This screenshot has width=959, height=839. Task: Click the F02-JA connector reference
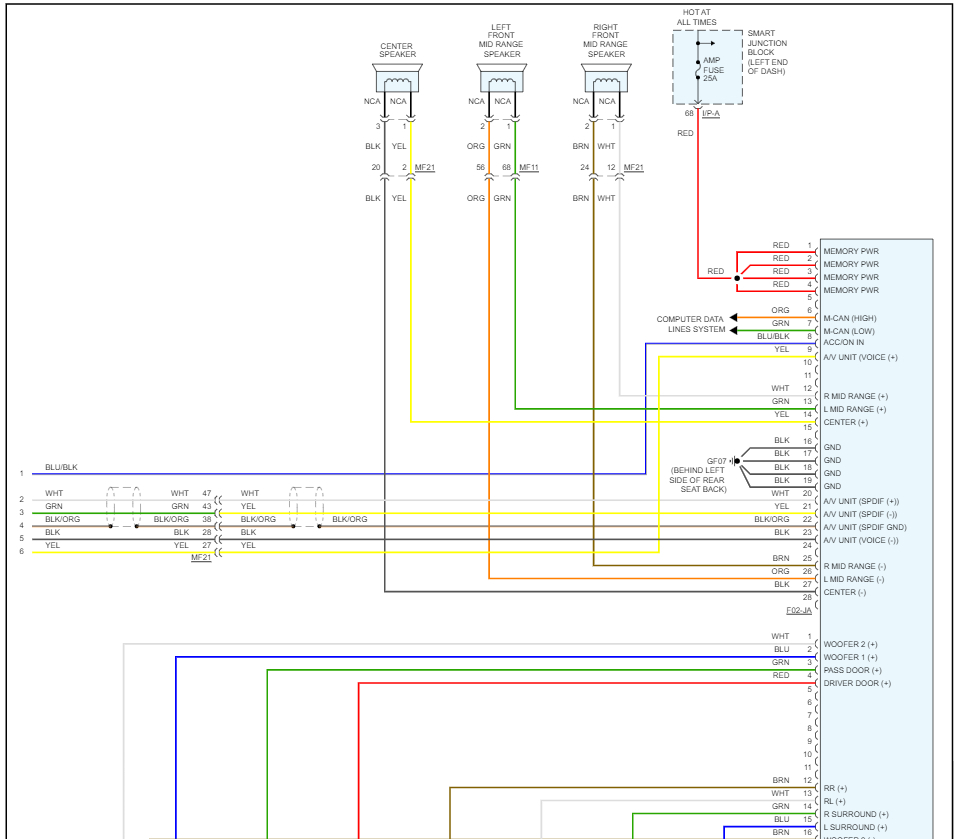[799, 610]
